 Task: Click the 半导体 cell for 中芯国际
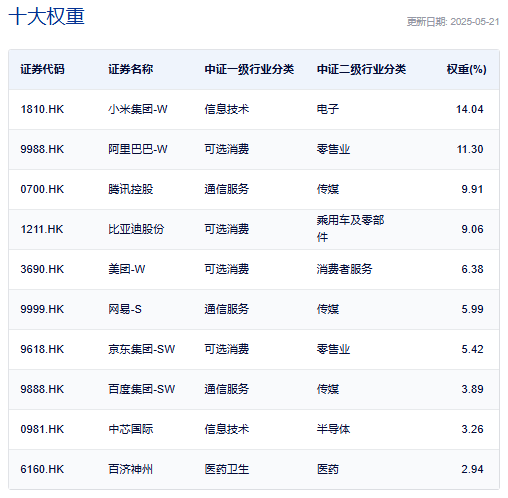(333, 429)
